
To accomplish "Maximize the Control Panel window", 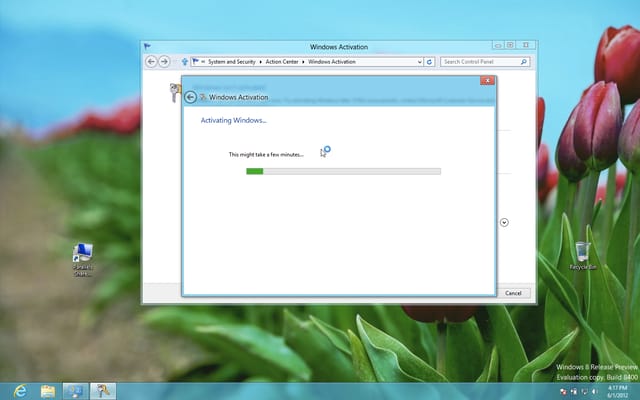I will tap(510, 45).
